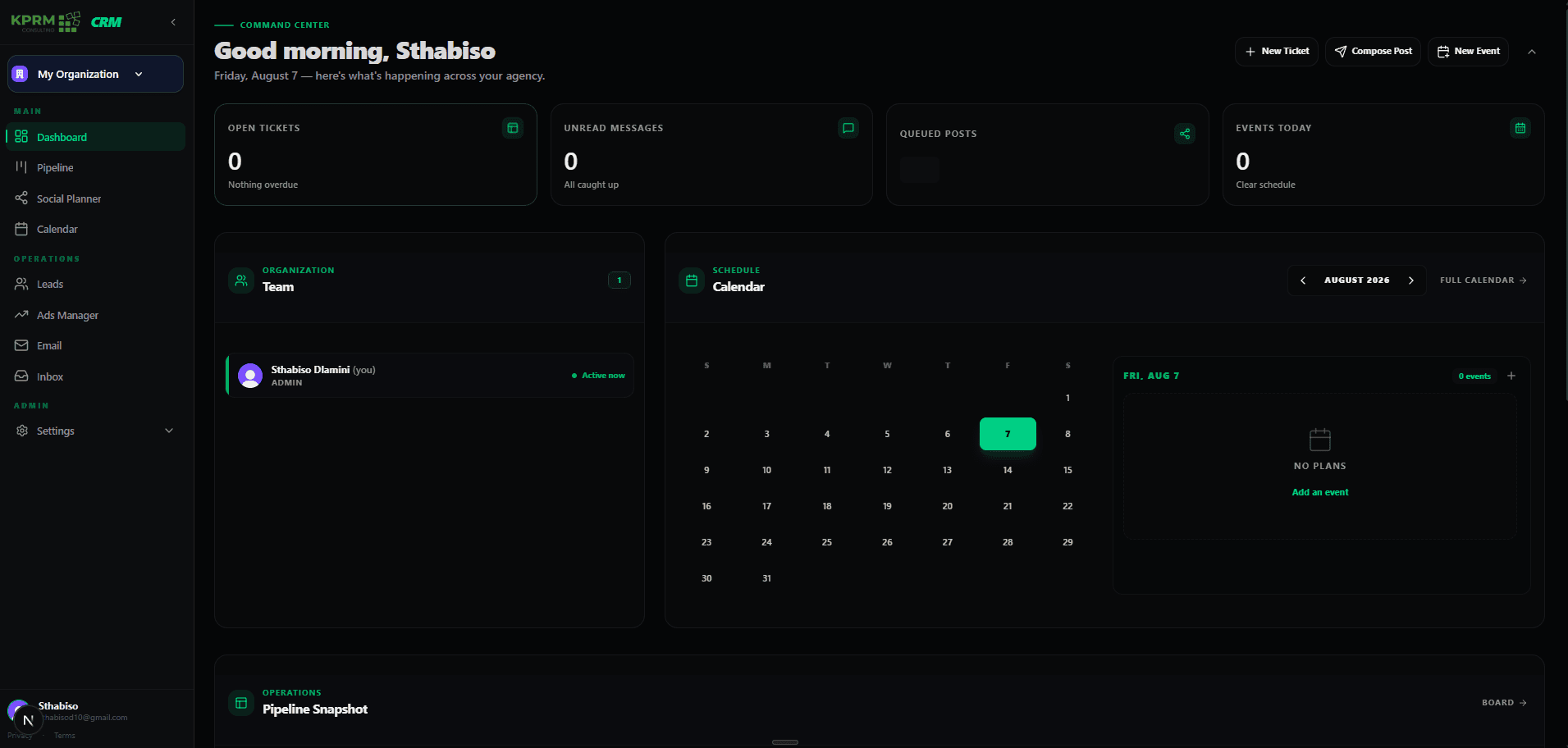Click the New Ticket button

coord(1277,51)
